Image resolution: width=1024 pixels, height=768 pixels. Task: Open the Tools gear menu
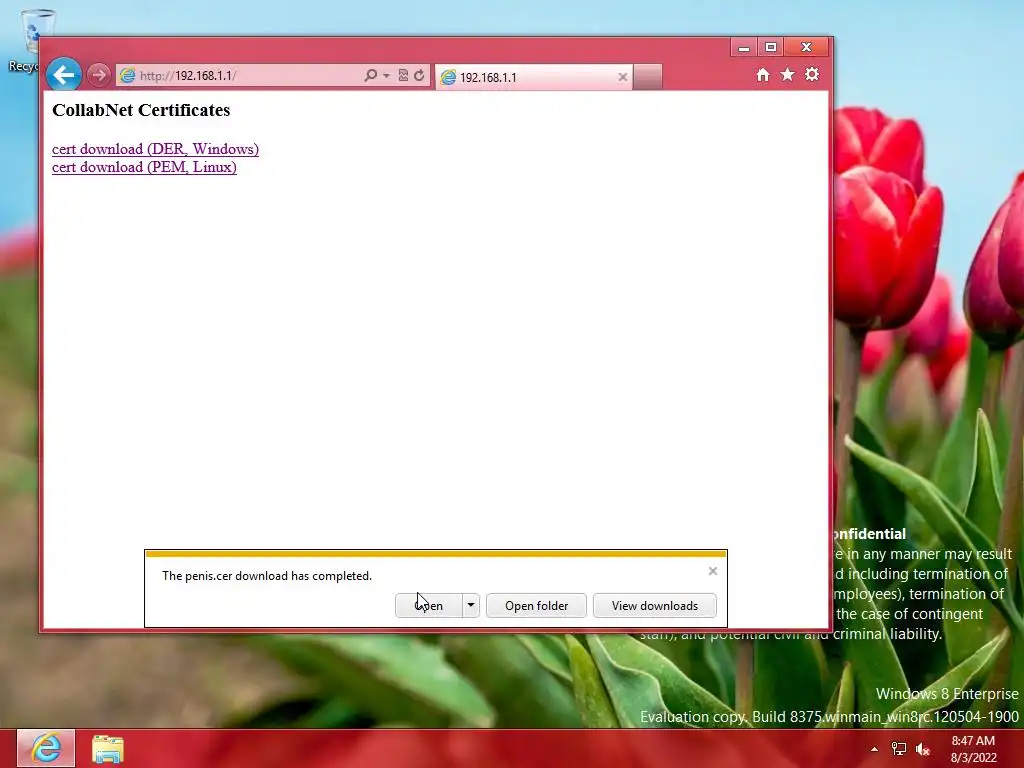812,74
